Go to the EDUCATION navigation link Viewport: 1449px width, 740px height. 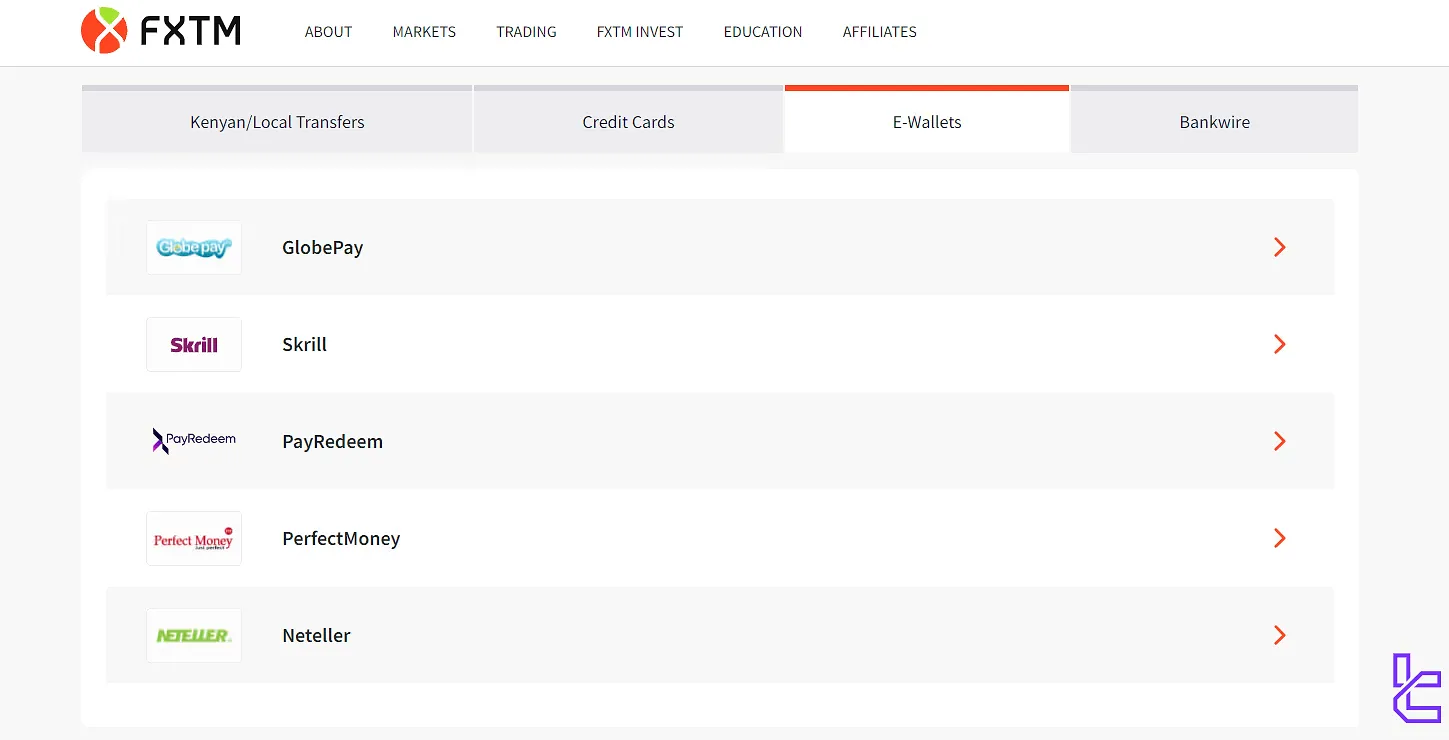pyautogui.click(x=763, y=32)
